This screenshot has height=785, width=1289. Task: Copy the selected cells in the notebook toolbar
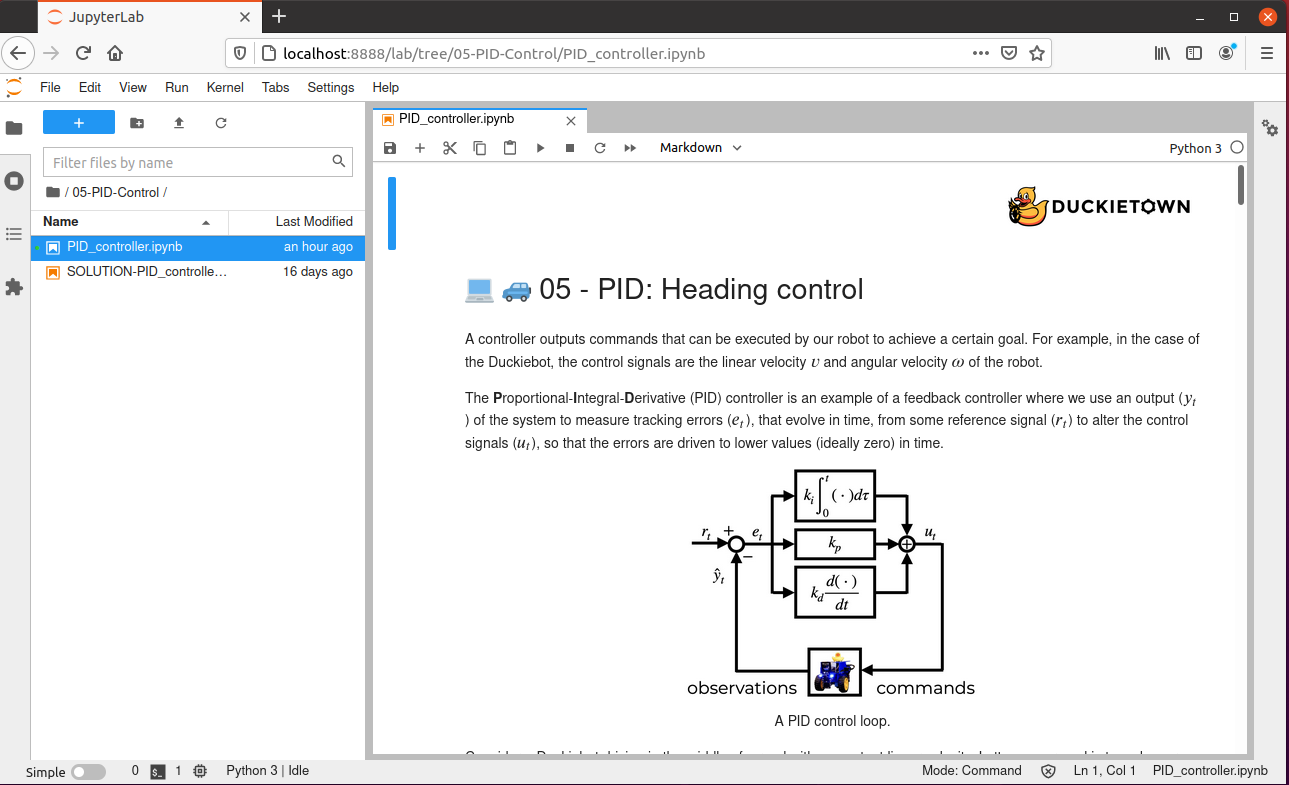pyautogui.click(x=480, y=148)
